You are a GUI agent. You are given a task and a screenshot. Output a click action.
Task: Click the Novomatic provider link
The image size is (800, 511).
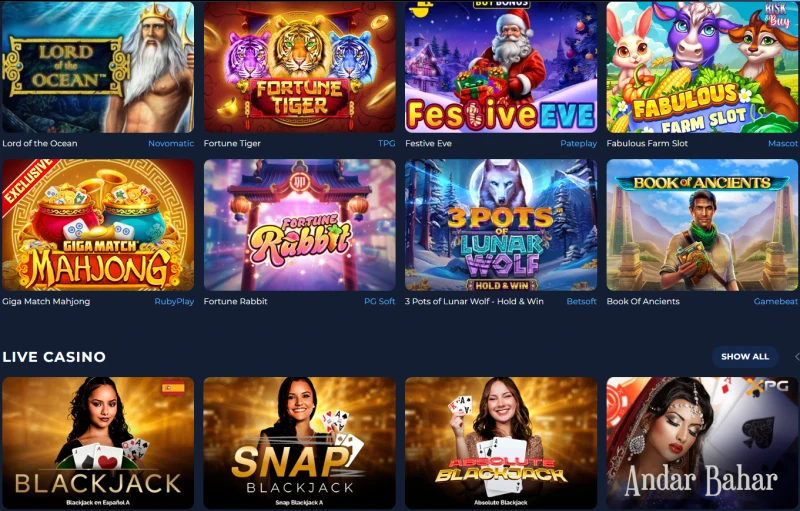(171, 143)
